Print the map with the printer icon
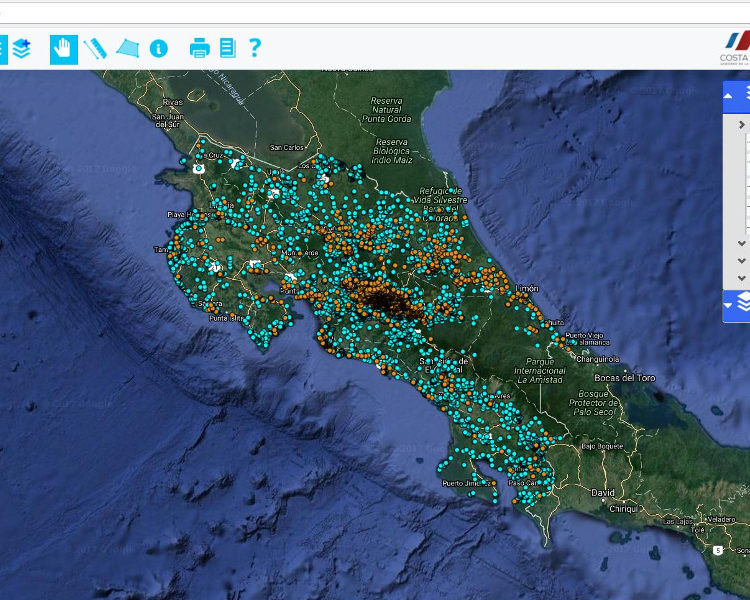This screenshot has height=600, width=750. click(x=200, y=48)
